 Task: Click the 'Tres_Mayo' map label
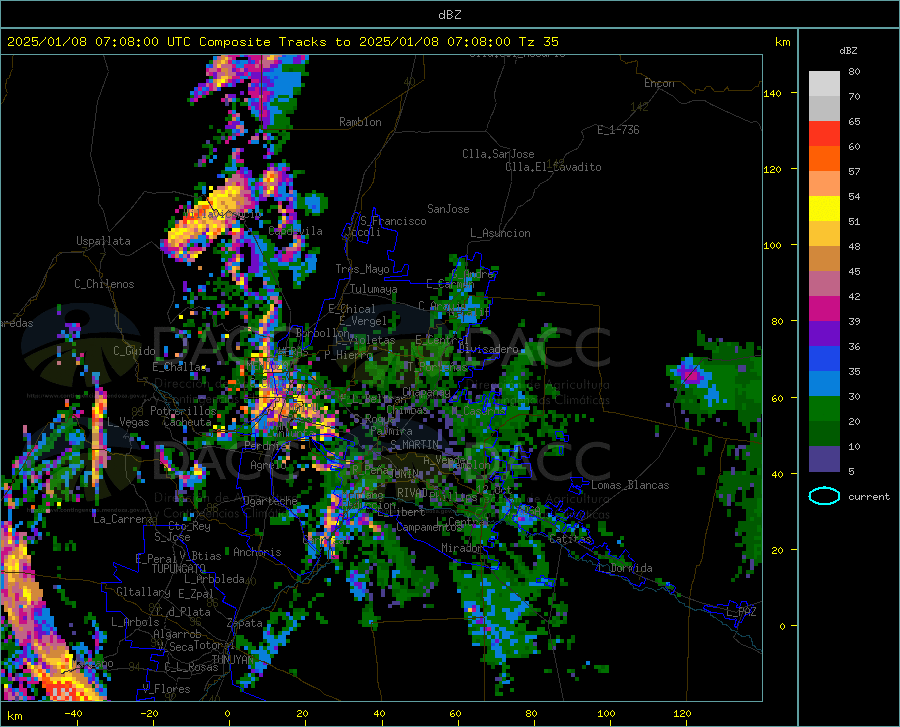coord(362,269)
